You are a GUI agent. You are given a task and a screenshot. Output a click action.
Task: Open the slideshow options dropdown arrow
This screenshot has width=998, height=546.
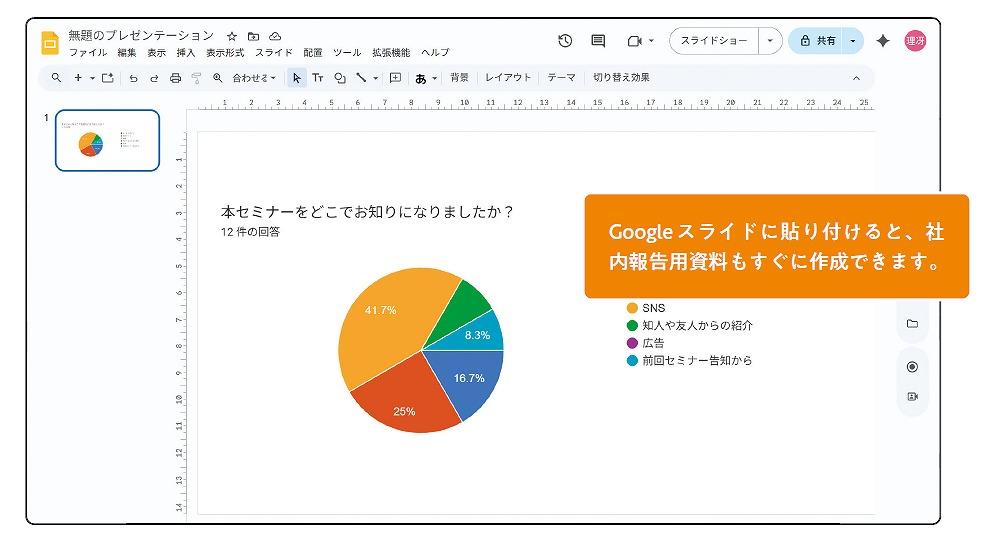770,41
